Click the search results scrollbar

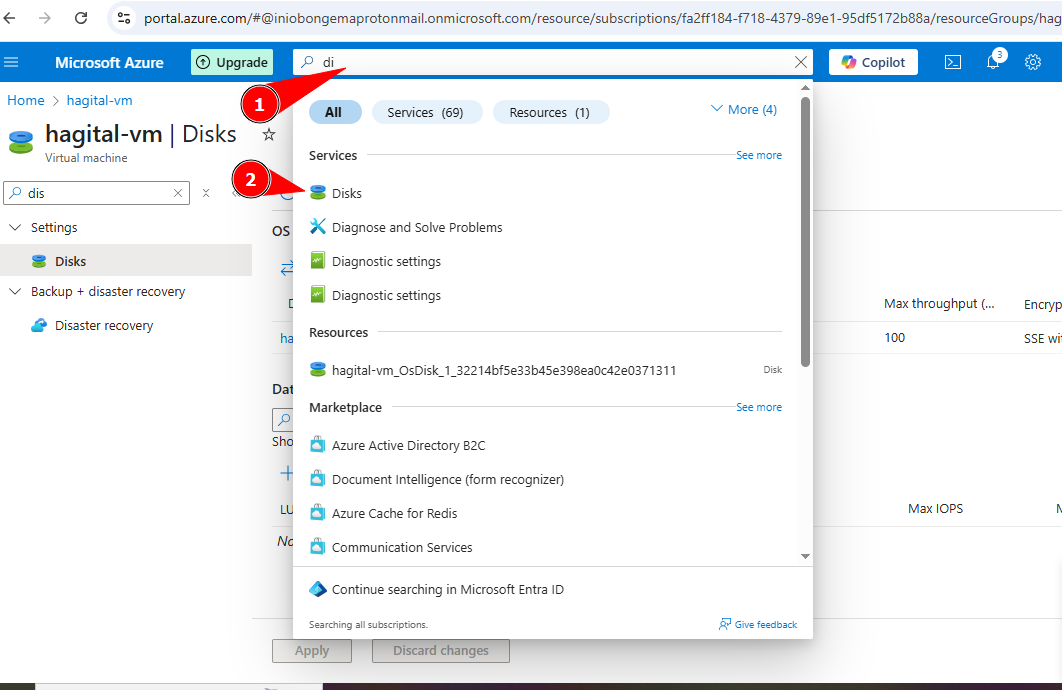pos(805,232)
